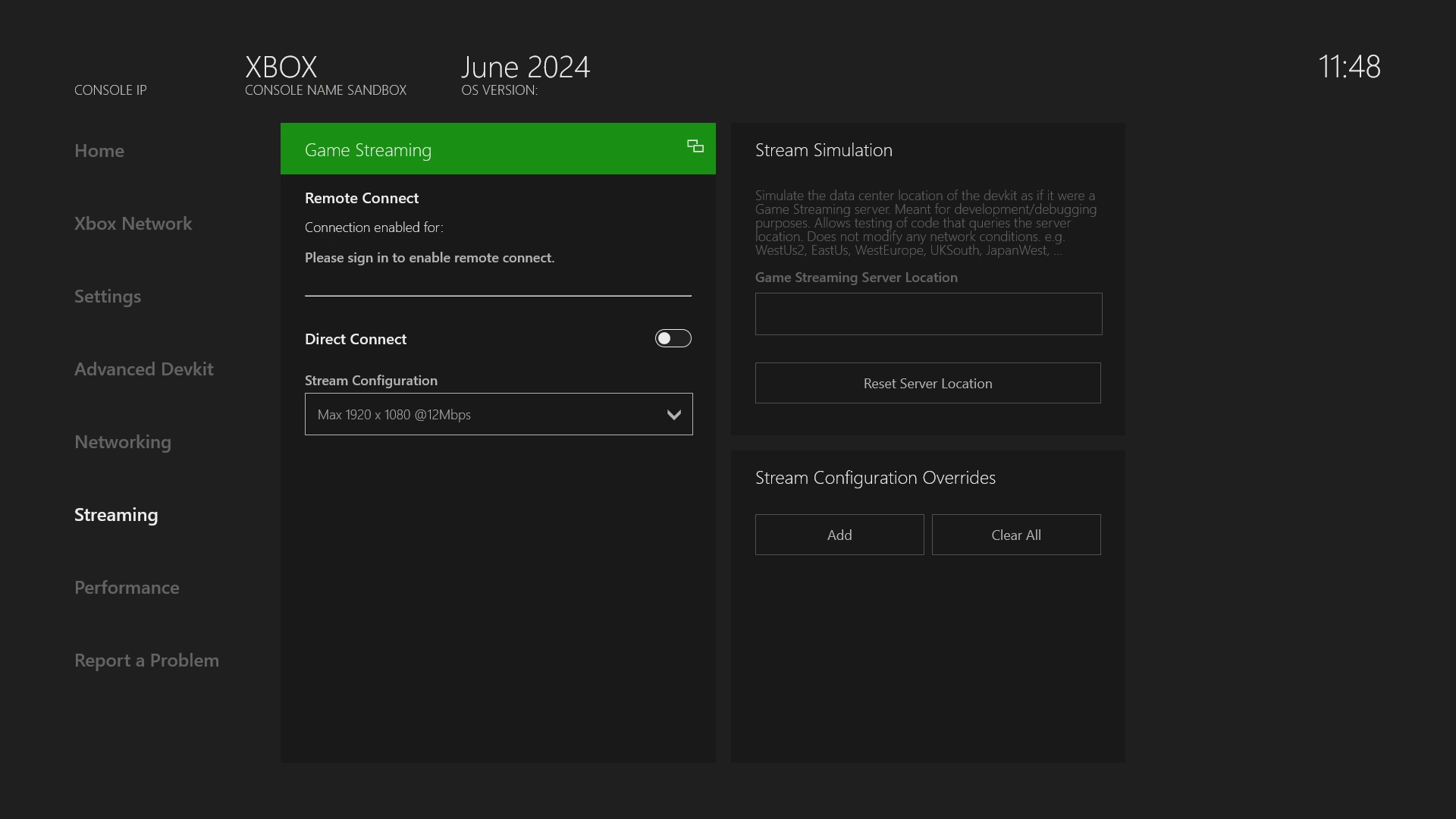Click the Report a Problem icon

pos(147,659)
